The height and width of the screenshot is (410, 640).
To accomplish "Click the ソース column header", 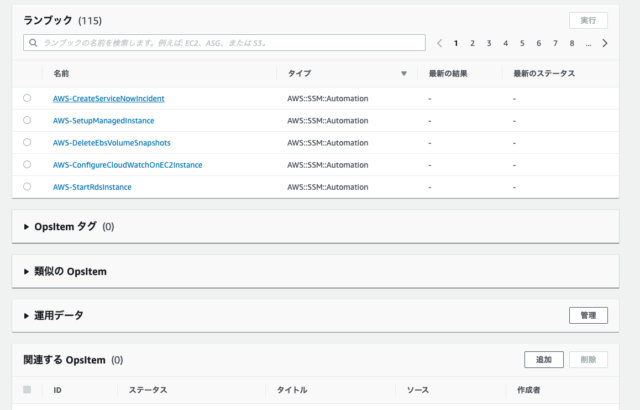I will (x=418, y=390).
